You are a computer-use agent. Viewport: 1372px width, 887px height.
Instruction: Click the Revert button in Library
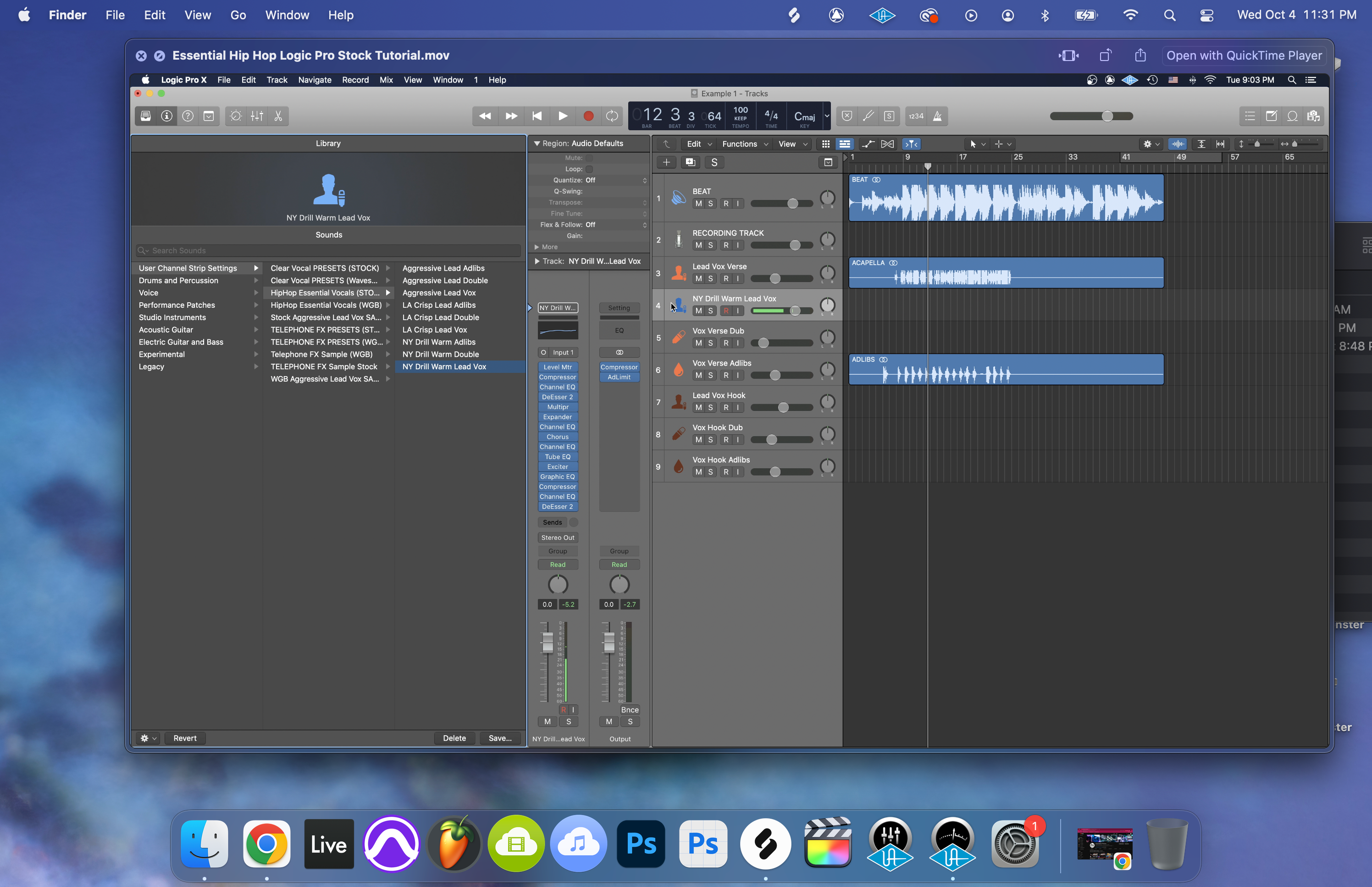coord(185,738)
